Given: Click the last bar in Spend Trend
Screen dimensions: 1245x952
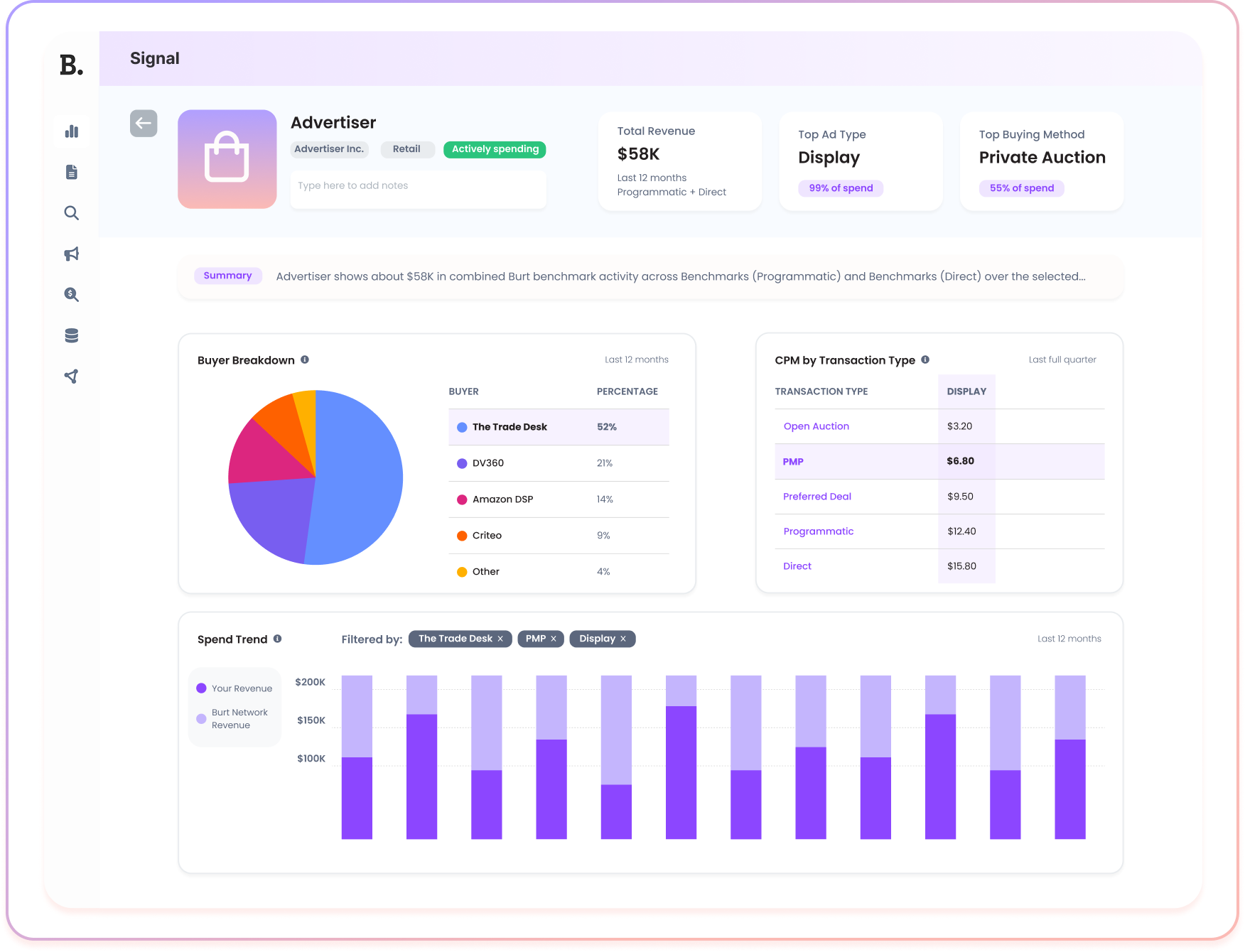Looking at the screenshot, I should [x=1070, y=757].
